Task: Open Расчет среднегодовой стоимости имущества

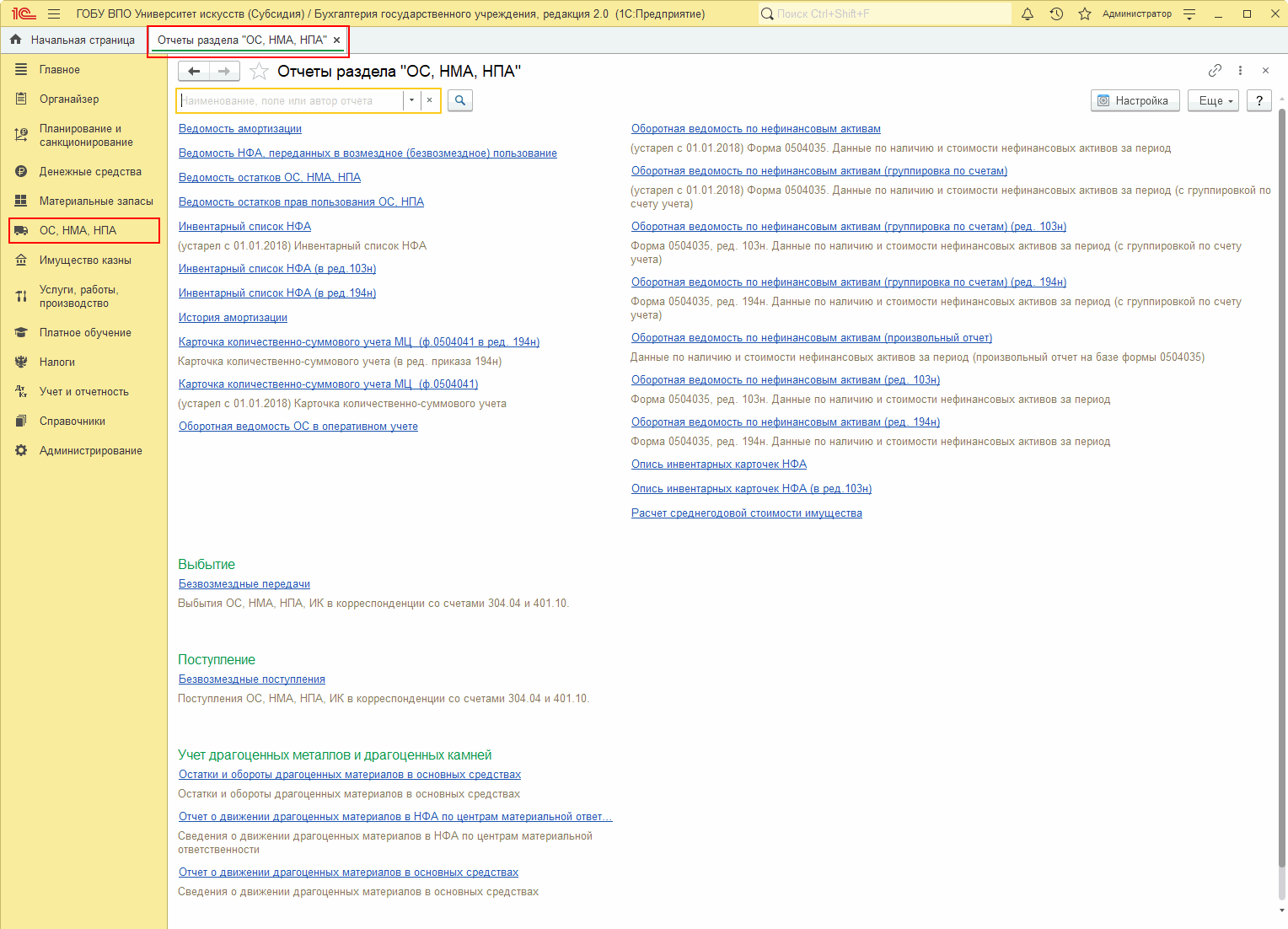Action: (747, 513)
